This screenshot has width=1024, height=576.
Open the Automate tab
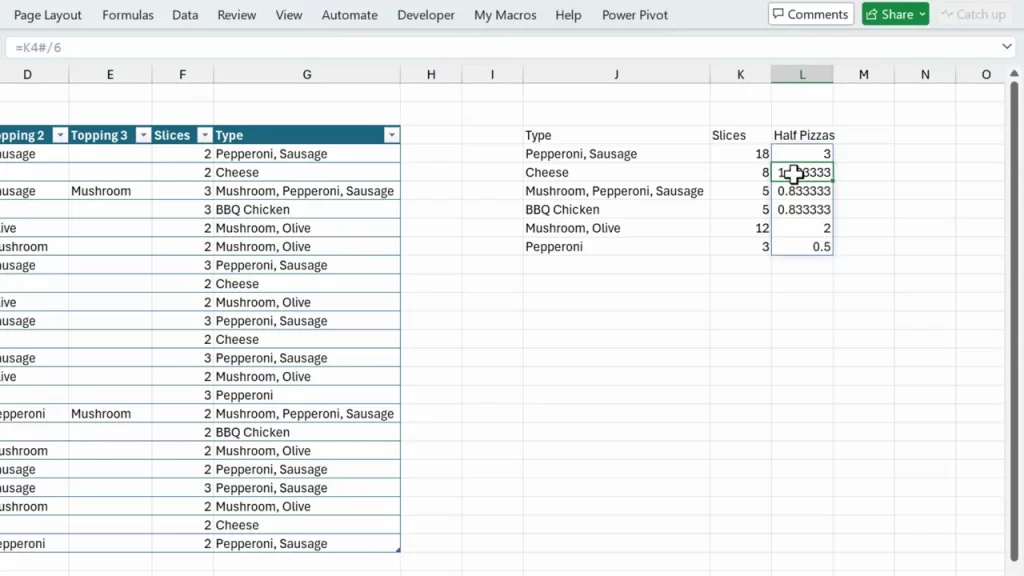click(349, 14)
